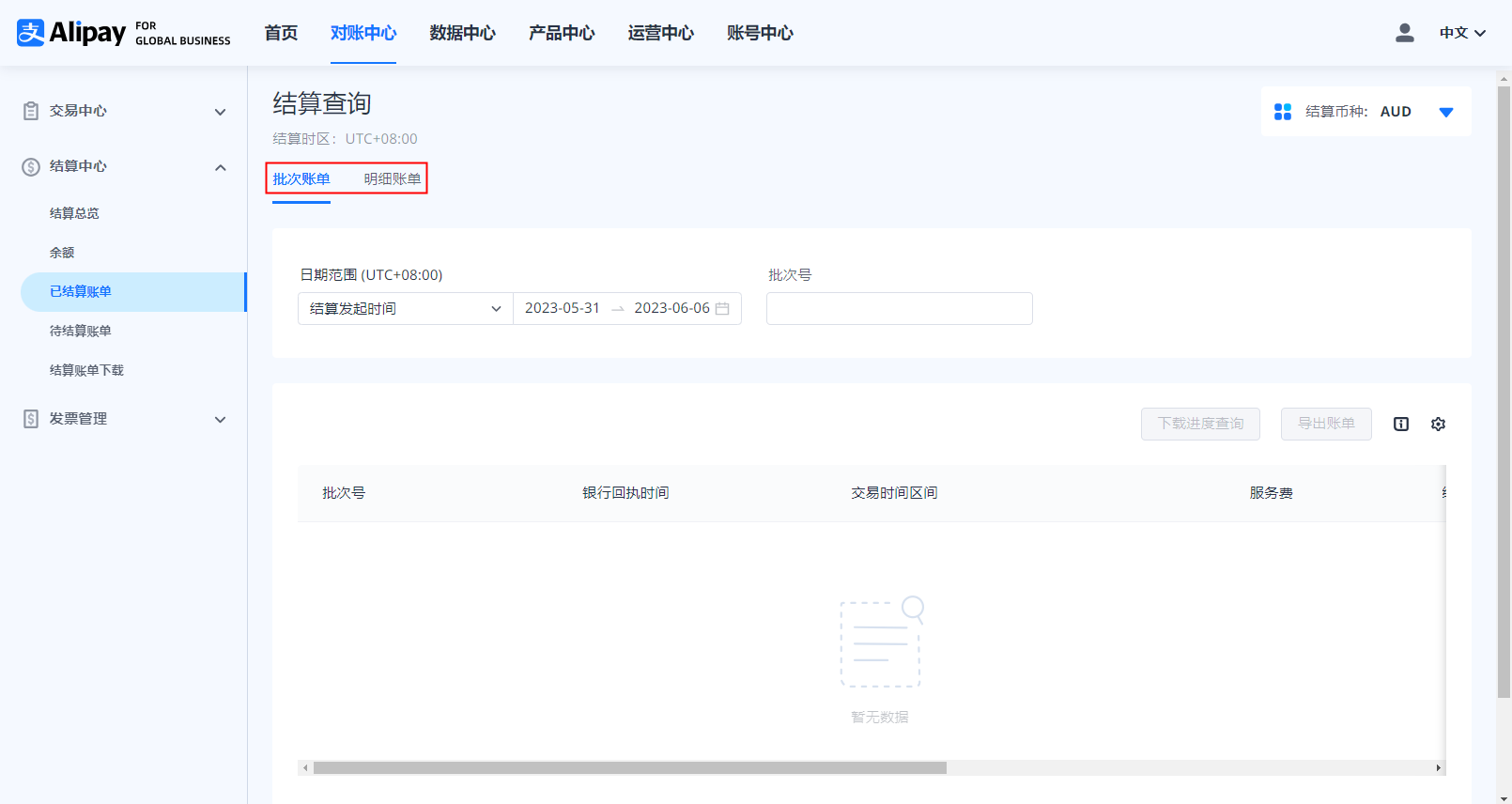Switch to the 明细账单 tab
Viewport: 1512px width, 804px height.
point(393,179)
